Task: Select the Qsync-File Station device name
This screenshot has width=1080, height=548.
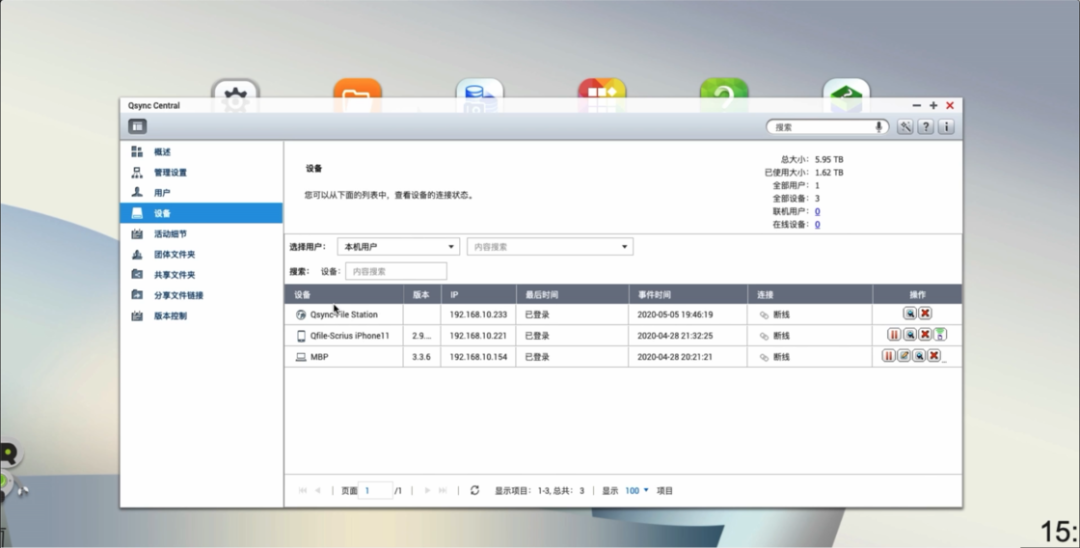Action: (x=344, y=315)
